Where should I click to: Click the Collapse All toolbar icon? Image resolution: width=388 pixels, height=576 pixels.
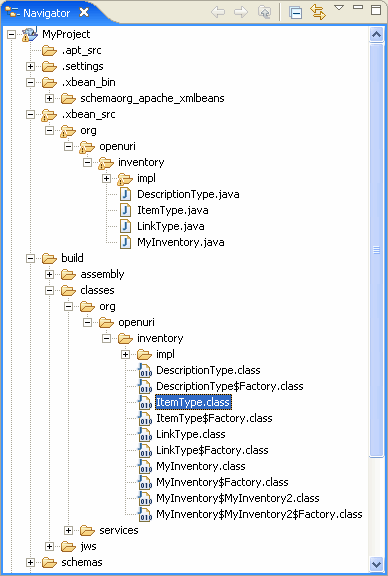tap(295, 12)
